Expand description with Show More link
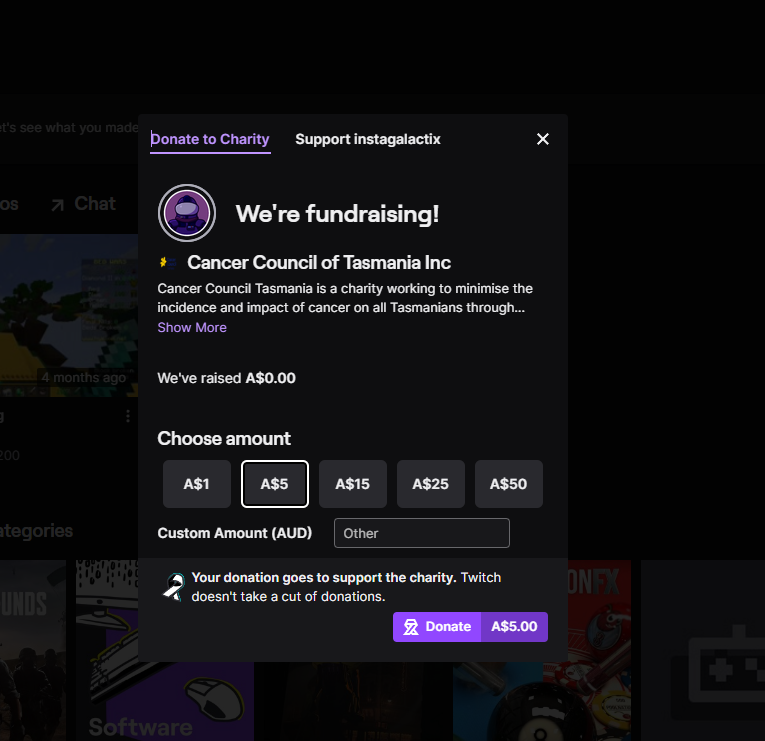This screenshot has width=765, height=741. tap(192, 327)
